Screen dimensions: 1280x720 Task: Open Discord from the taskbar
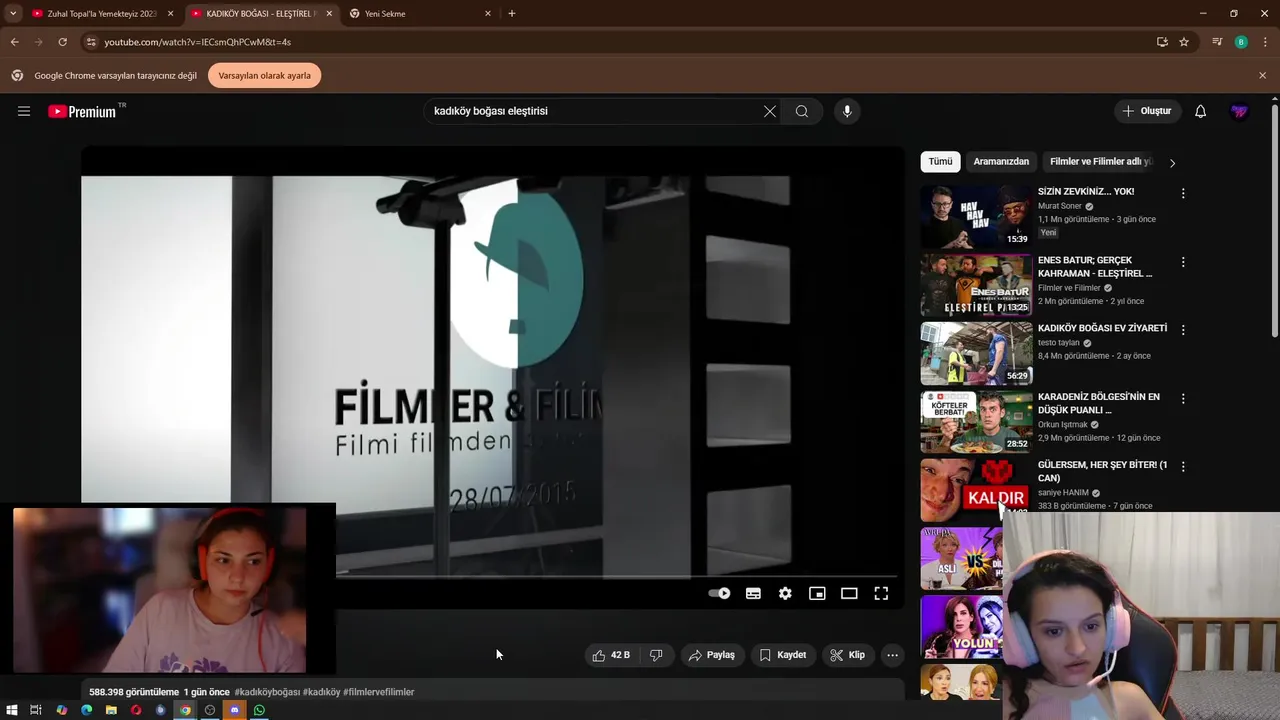235,710
